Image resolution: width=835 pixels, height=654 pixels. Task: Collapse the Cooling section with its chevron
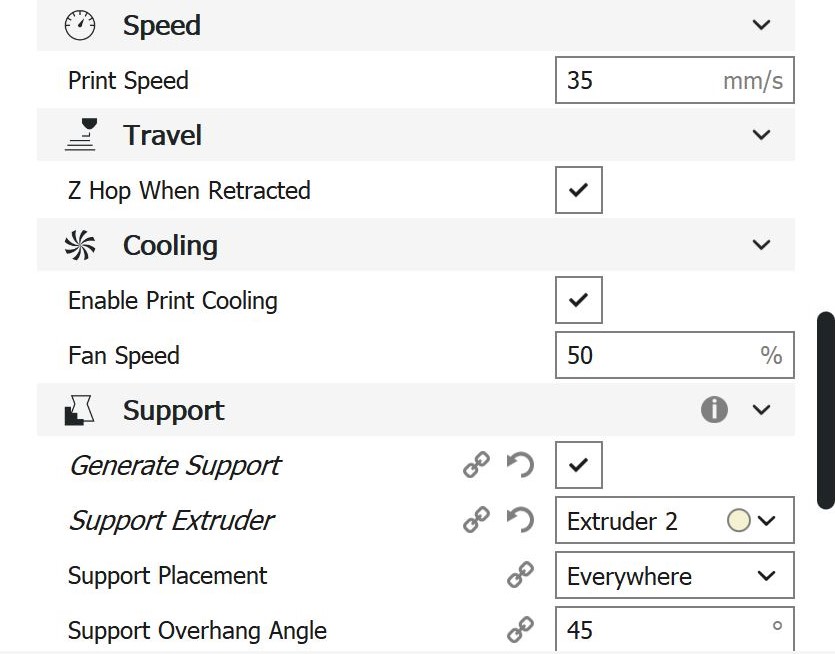[762, 245]
